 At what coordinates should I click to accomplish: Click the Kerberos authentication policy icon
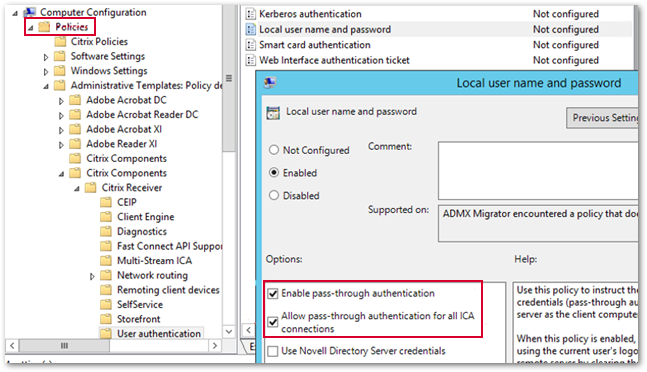(250, 14)
